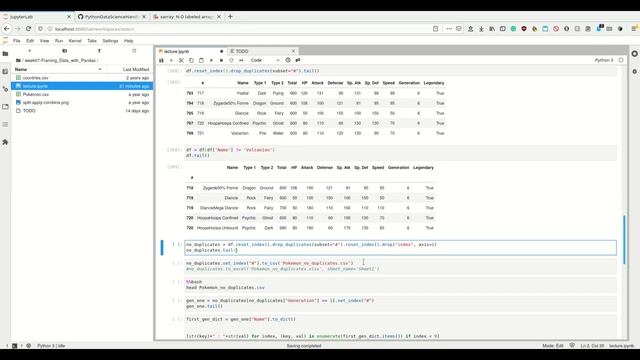
Task: Open the property inspector icon on right sidebar
Action: [x=634, y=71]
